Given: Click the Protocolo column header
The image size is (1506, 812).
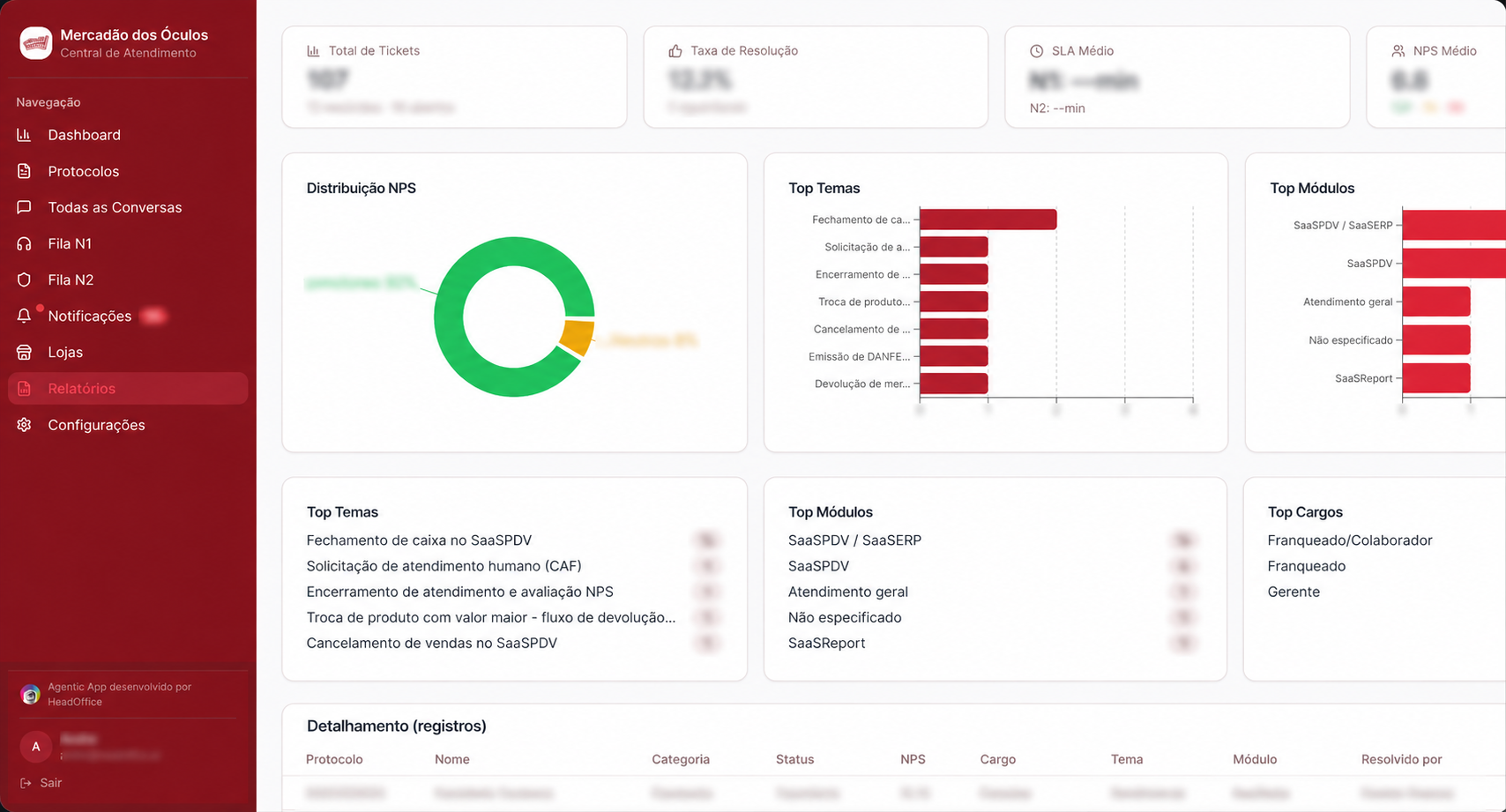Looking at the screenshot, I should tap(334, 759).
